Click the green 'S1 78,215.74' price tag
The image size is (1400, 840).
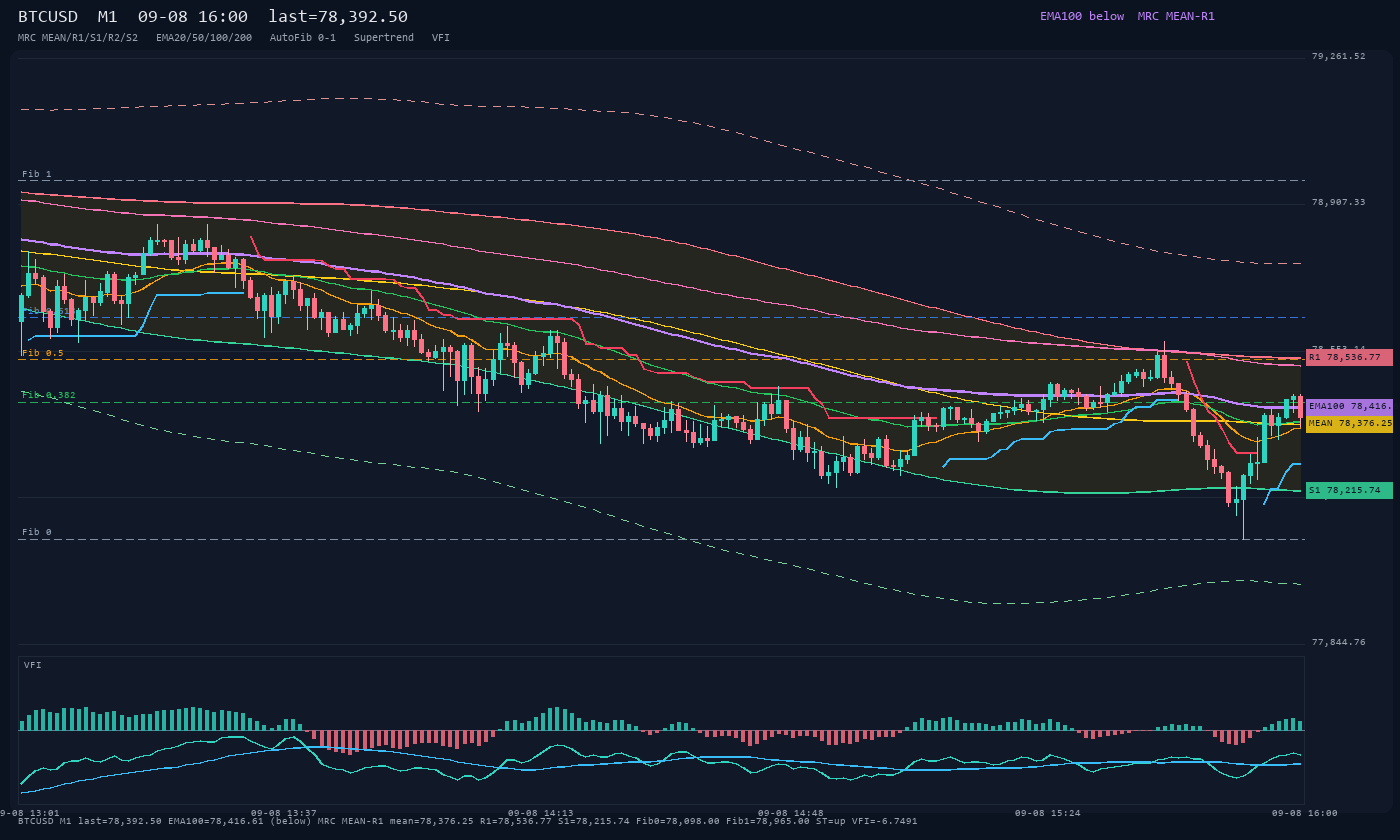click(1349, 490)
